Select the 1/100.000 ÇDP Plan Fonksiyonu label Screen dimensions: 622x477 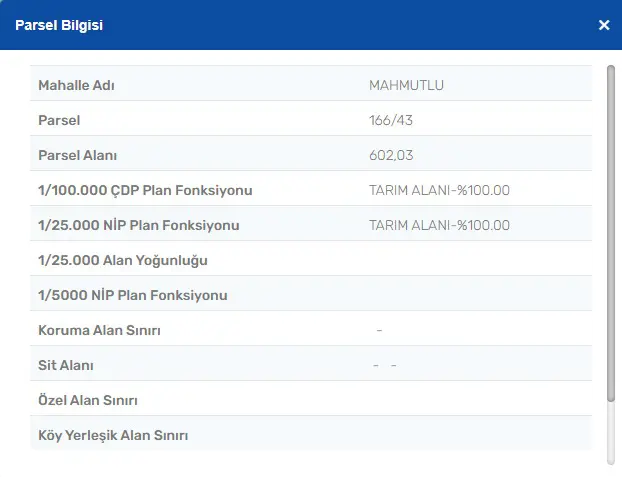coord(145,190)
